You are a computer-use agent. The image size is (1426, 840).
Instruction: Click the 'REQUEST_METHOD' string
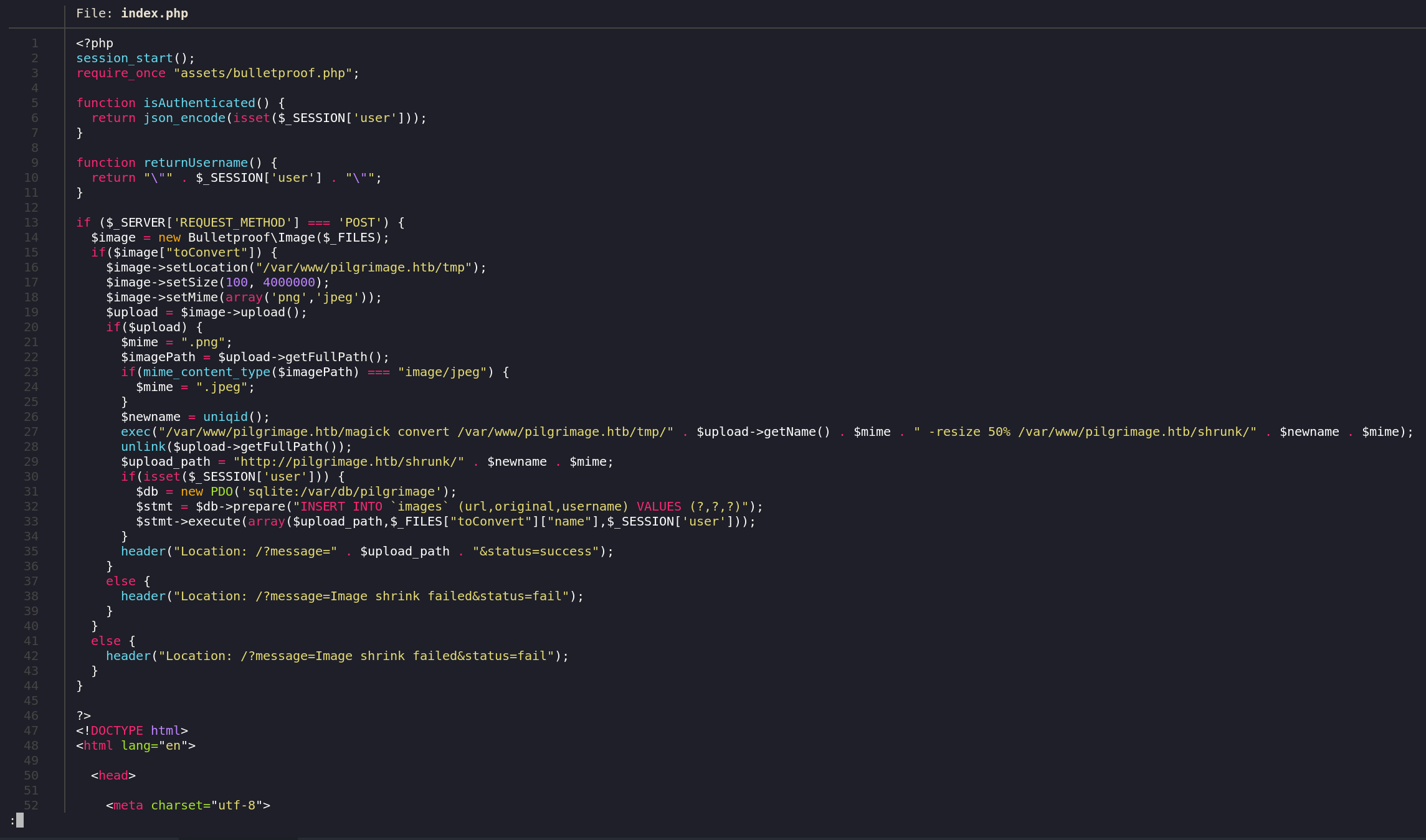233,222
